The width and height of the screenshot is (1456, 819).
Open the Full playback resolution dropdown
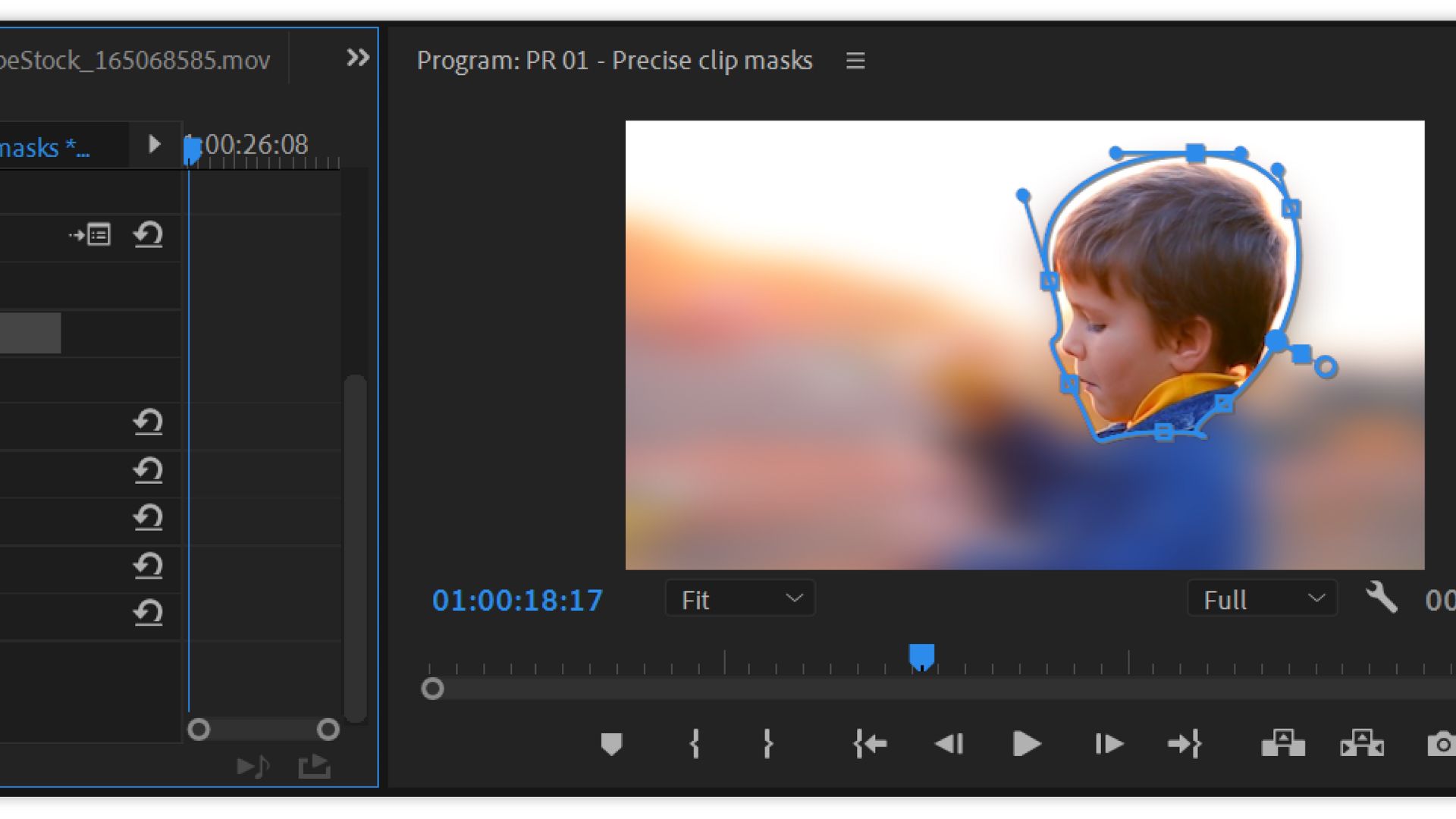click(x=1262, y=599)
